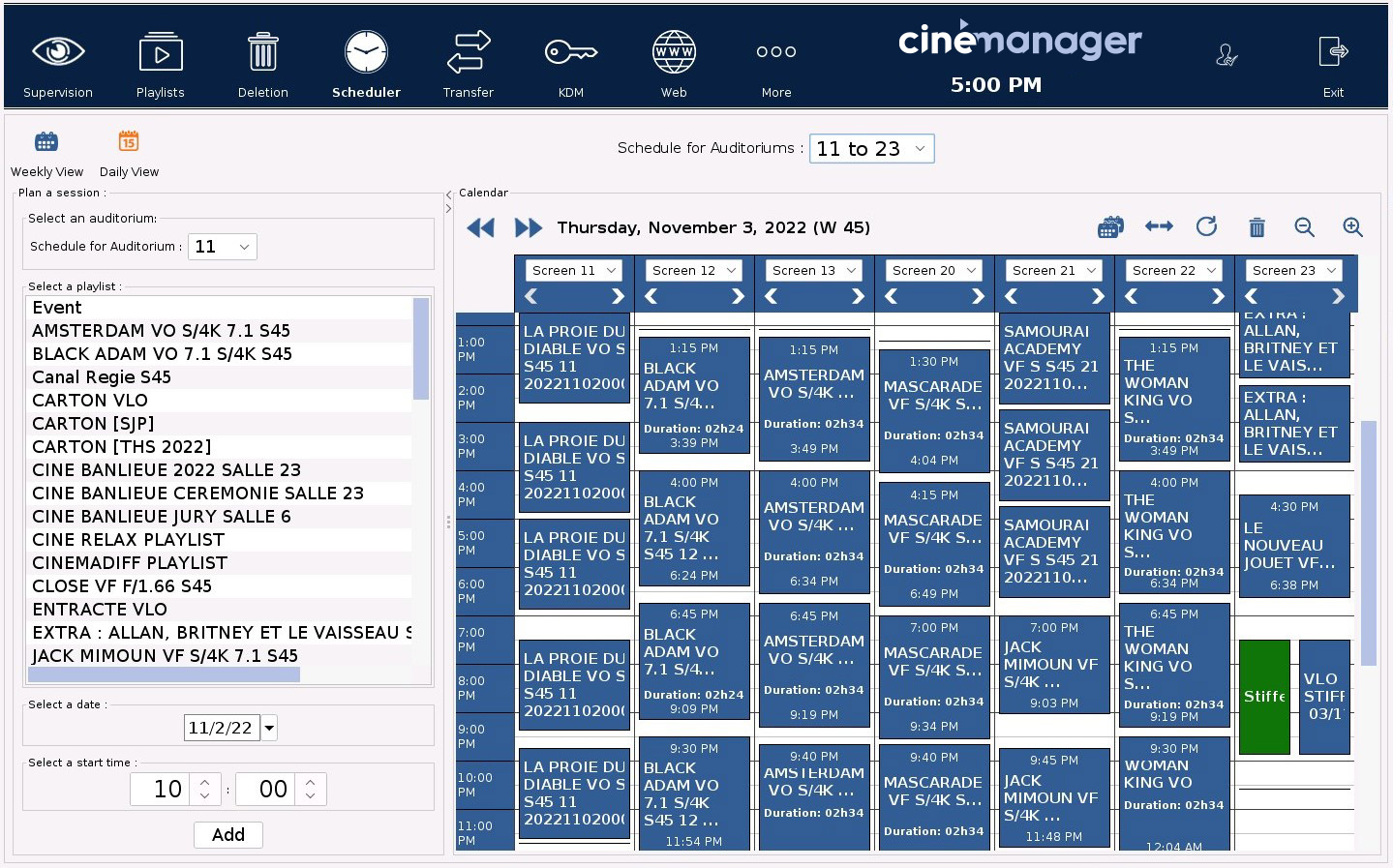1393x868 pixels.
Task: Expand the date picker for 11/2/22
Action: (268, 727)
